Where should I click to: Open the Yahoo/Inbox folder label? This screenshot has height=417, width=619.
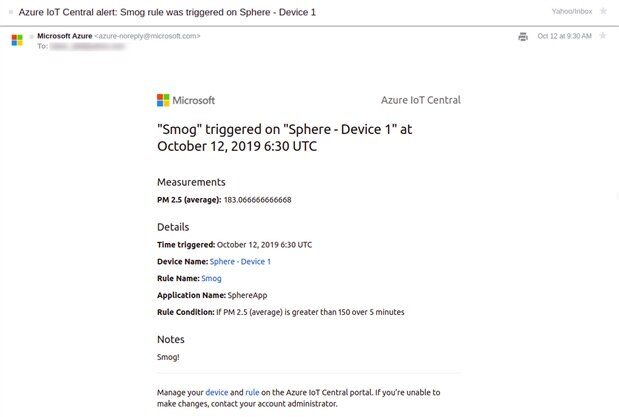point(571,11)
